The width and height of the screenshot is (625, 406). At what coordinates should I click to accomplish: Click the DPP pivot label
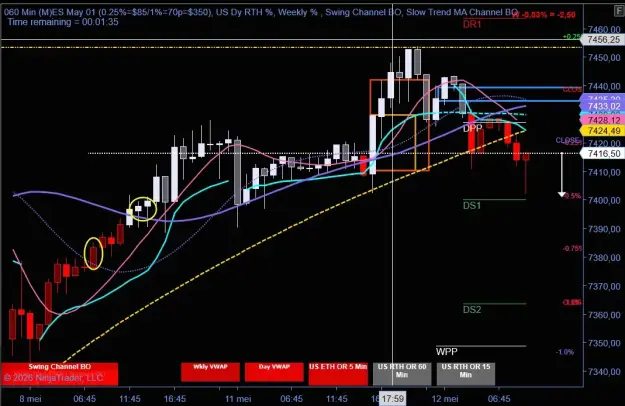click(472, 128)
